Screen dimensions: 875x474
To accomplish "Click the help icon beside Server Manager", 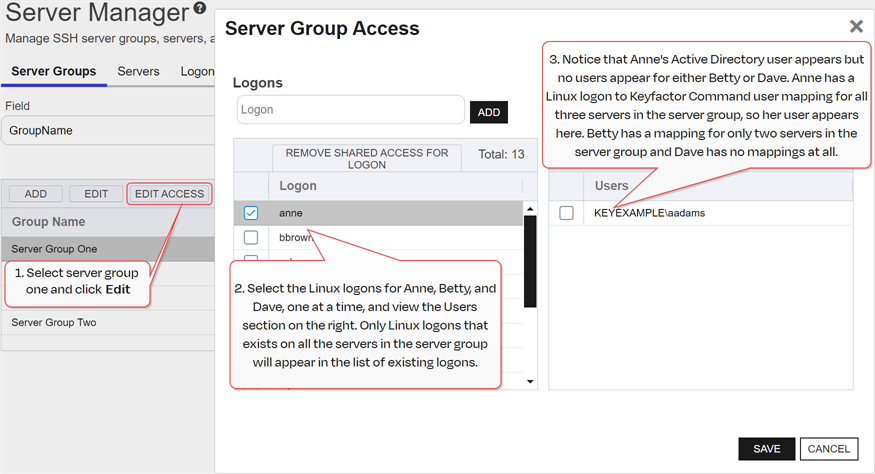I will pos(200,11).
